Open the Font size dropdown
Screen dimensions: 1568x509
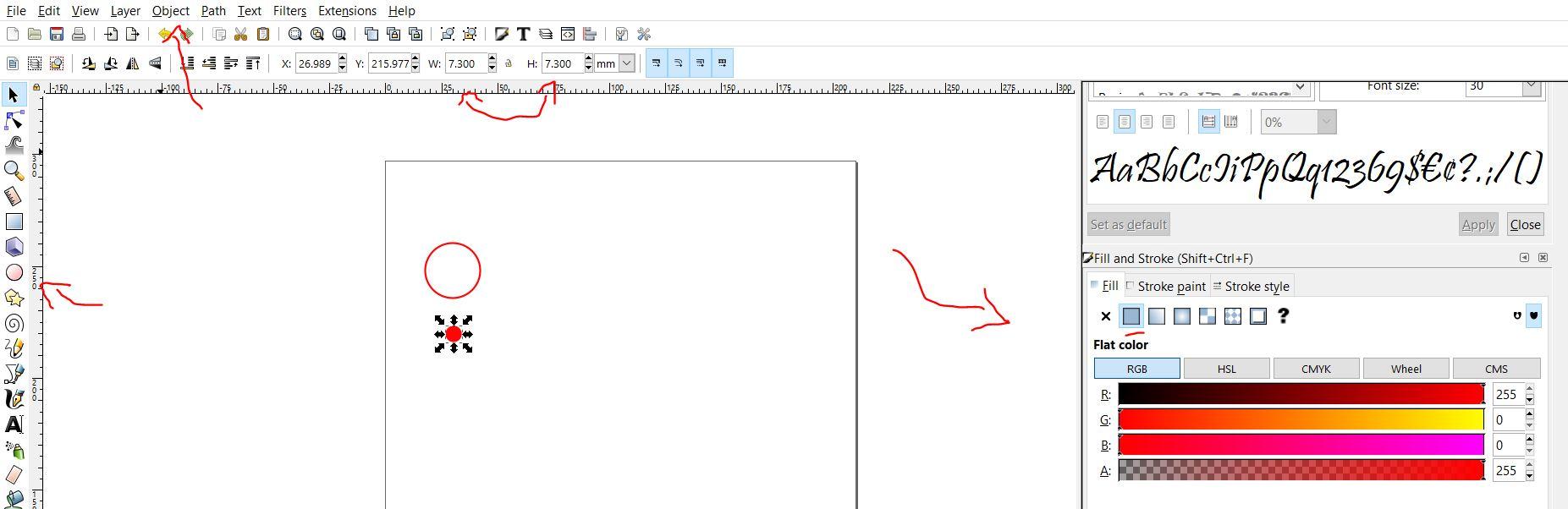[1531, 85]
